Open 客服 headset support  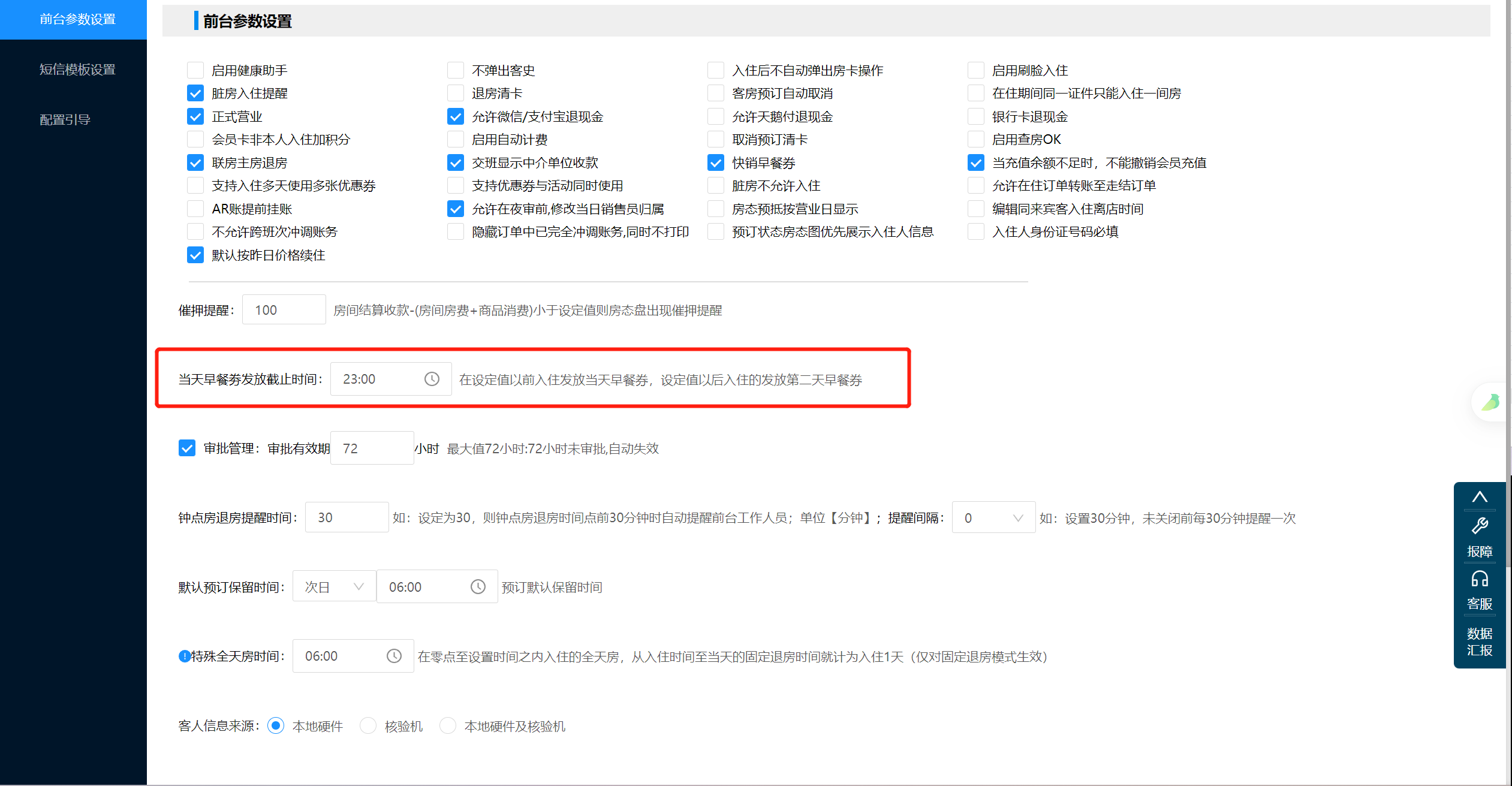pos(1480,590)
